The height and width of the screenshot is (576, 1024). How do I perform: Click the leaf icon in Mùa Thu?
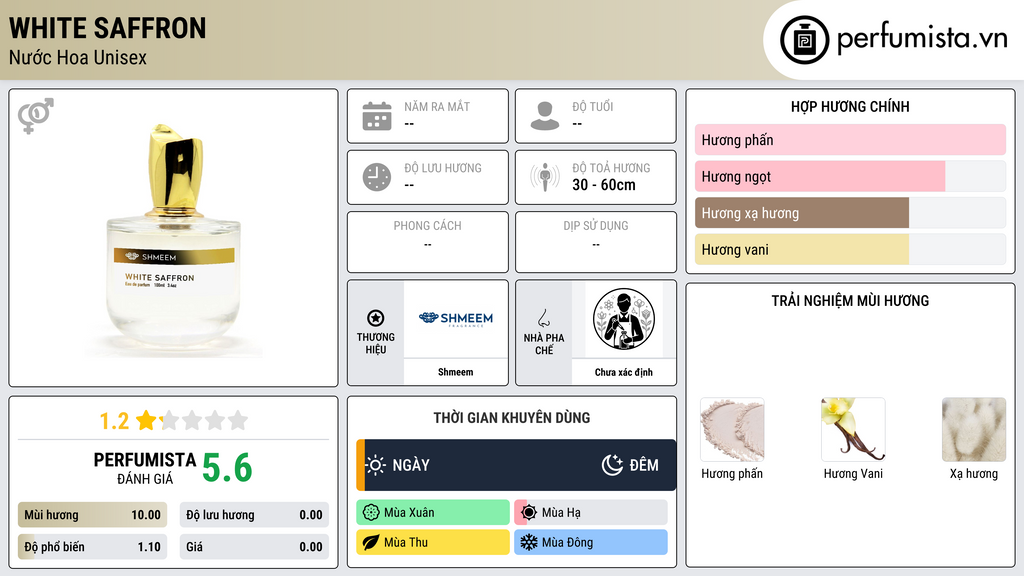(371, 542)
